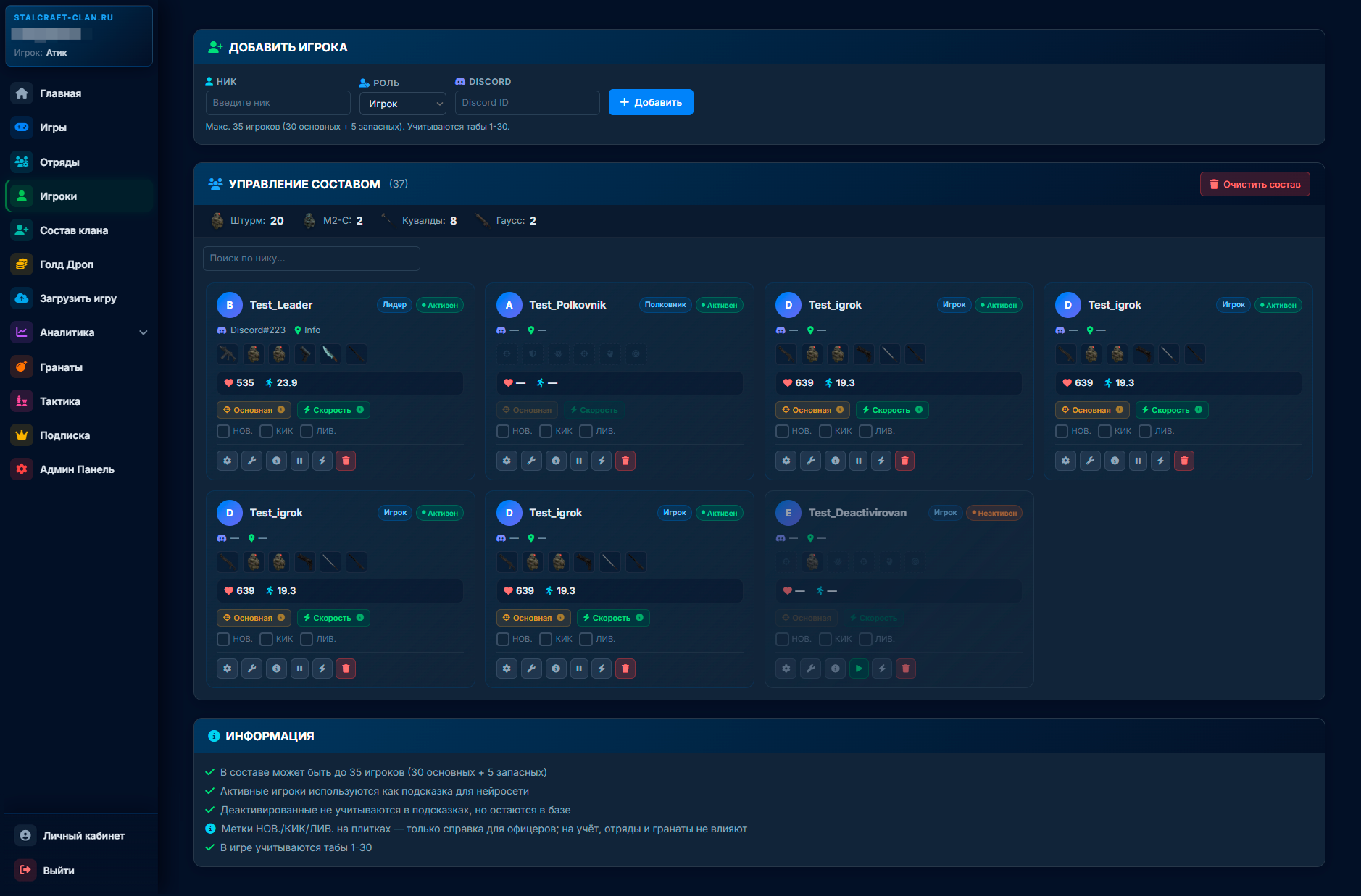This screenshot has height=896, width=1361.
Task: Click the info icon on Test_Leader's card
Action: pos(276,461)
